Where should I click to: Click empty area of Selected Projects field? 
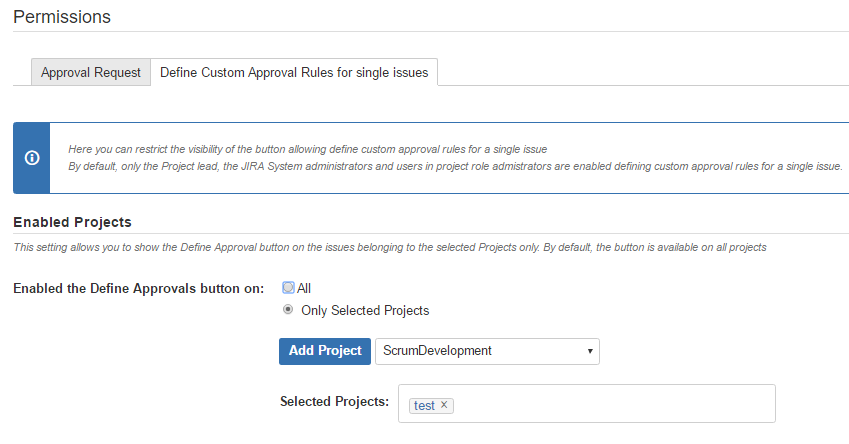click(610, 404)
